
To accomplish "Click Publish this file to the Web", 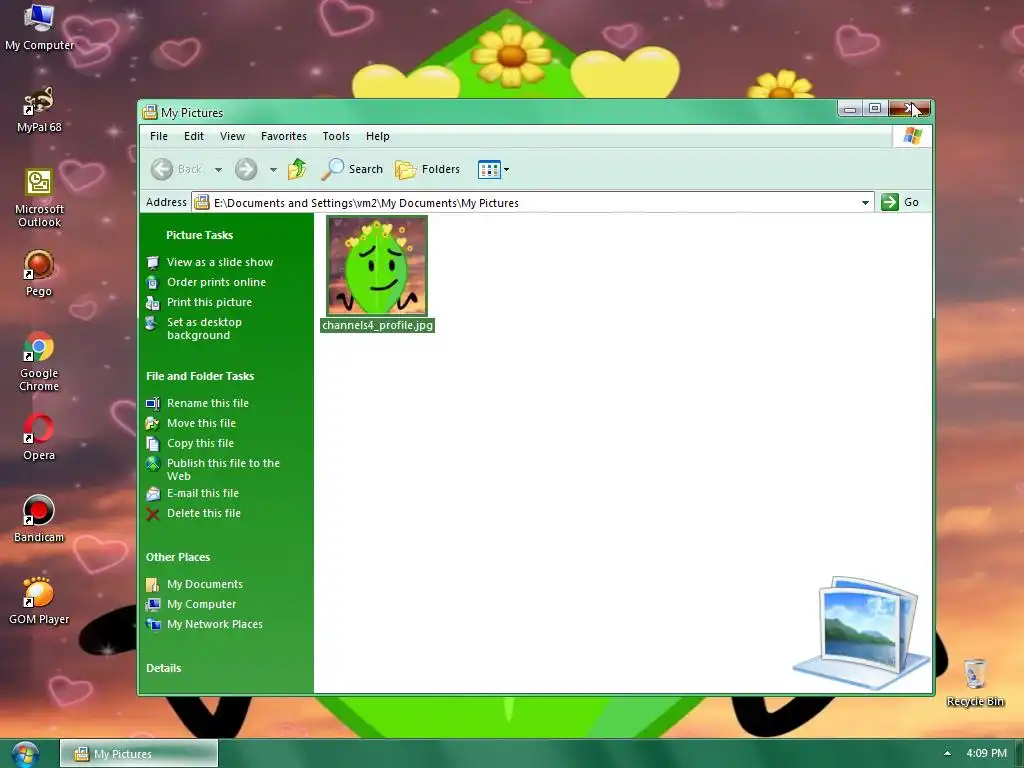I will tap(223, 470).
